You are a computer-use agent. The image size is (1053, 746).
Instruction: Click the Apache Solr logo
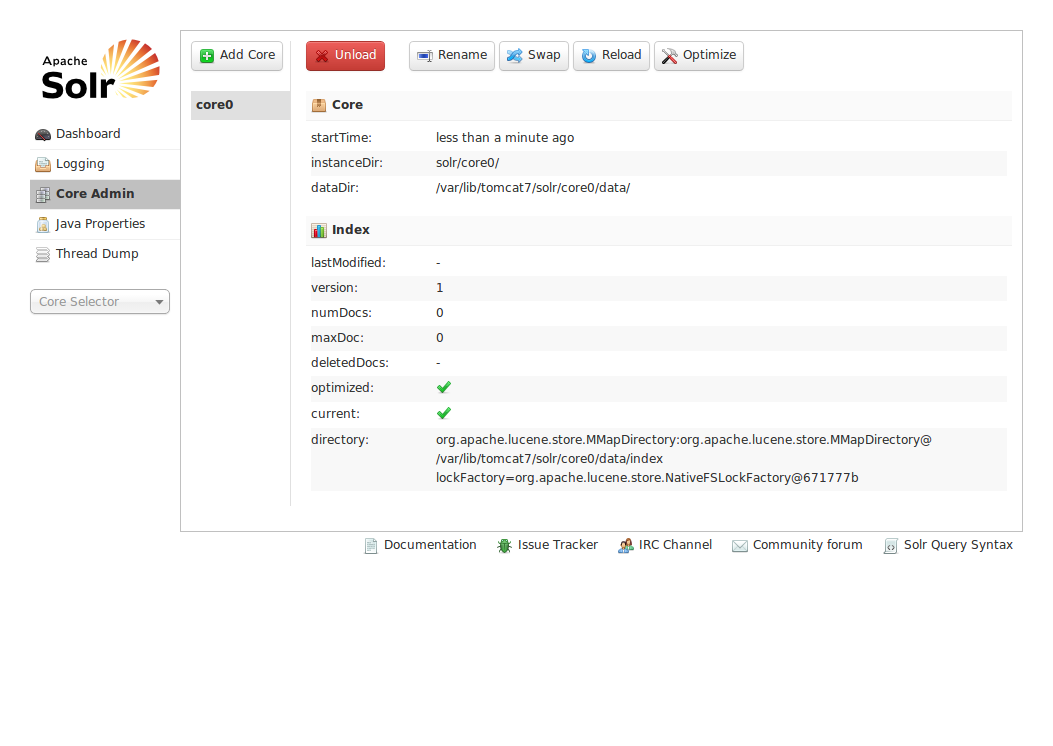tap(101, 70)
